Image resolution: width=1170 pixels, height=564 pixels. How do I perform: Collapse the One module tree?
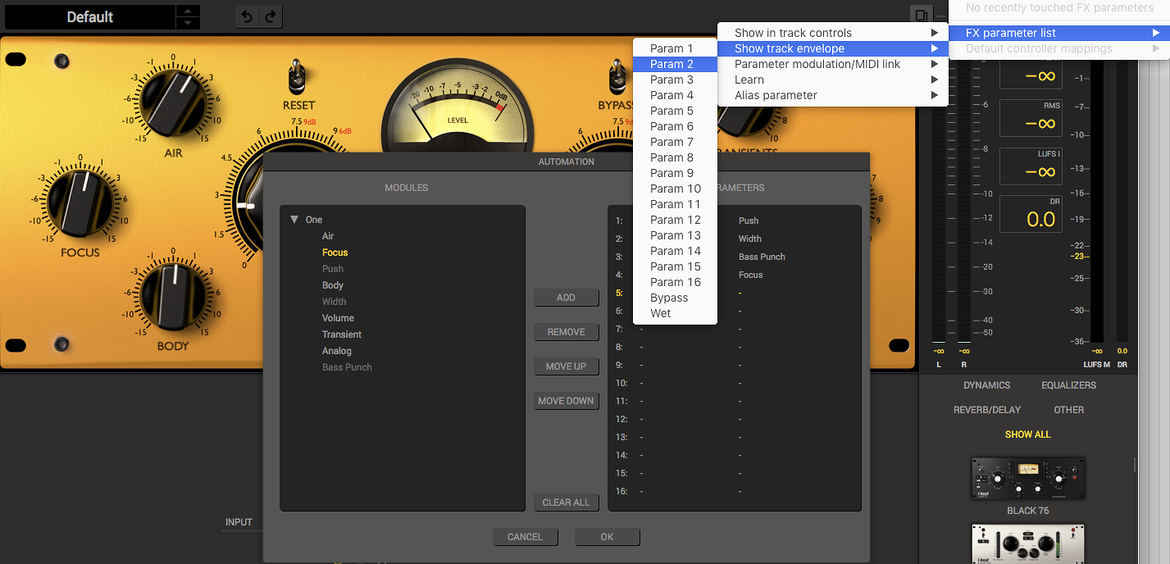(x=295, y=219)
